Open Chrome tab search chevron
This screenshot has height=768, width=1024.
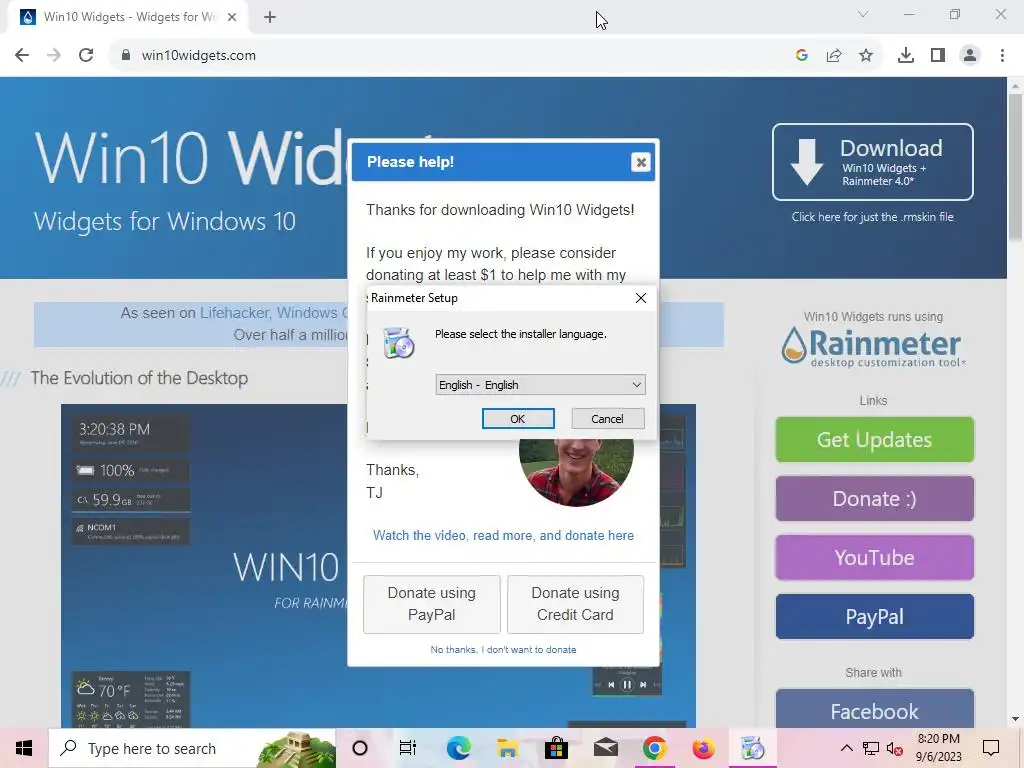click(863, 14)
